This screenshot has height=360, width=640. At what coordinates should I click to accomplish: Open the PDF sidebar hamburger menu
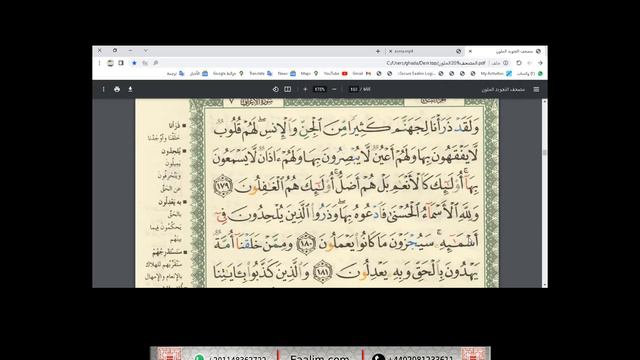click(536, 89)
